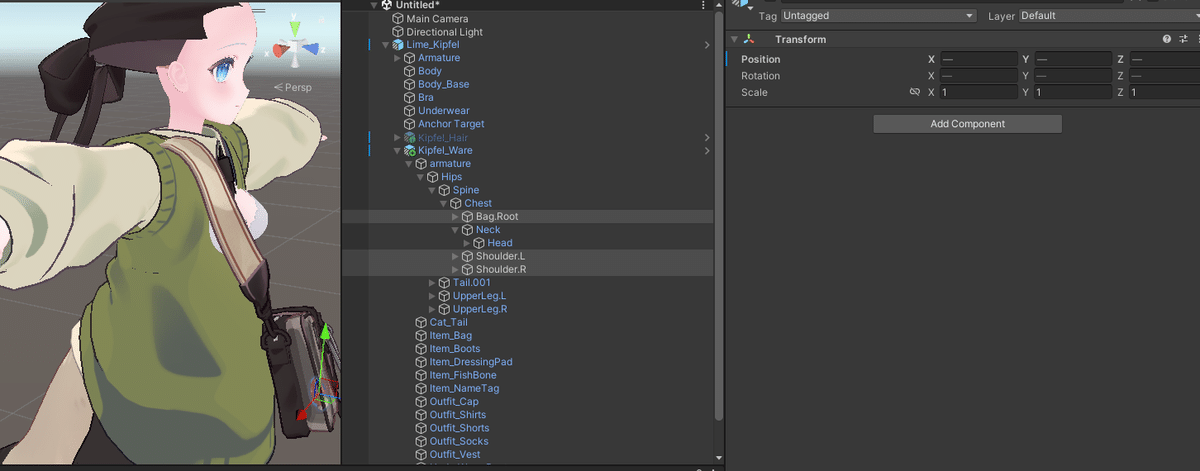
Task: Click the Transform component axes icon
Action: pos(750,39)
